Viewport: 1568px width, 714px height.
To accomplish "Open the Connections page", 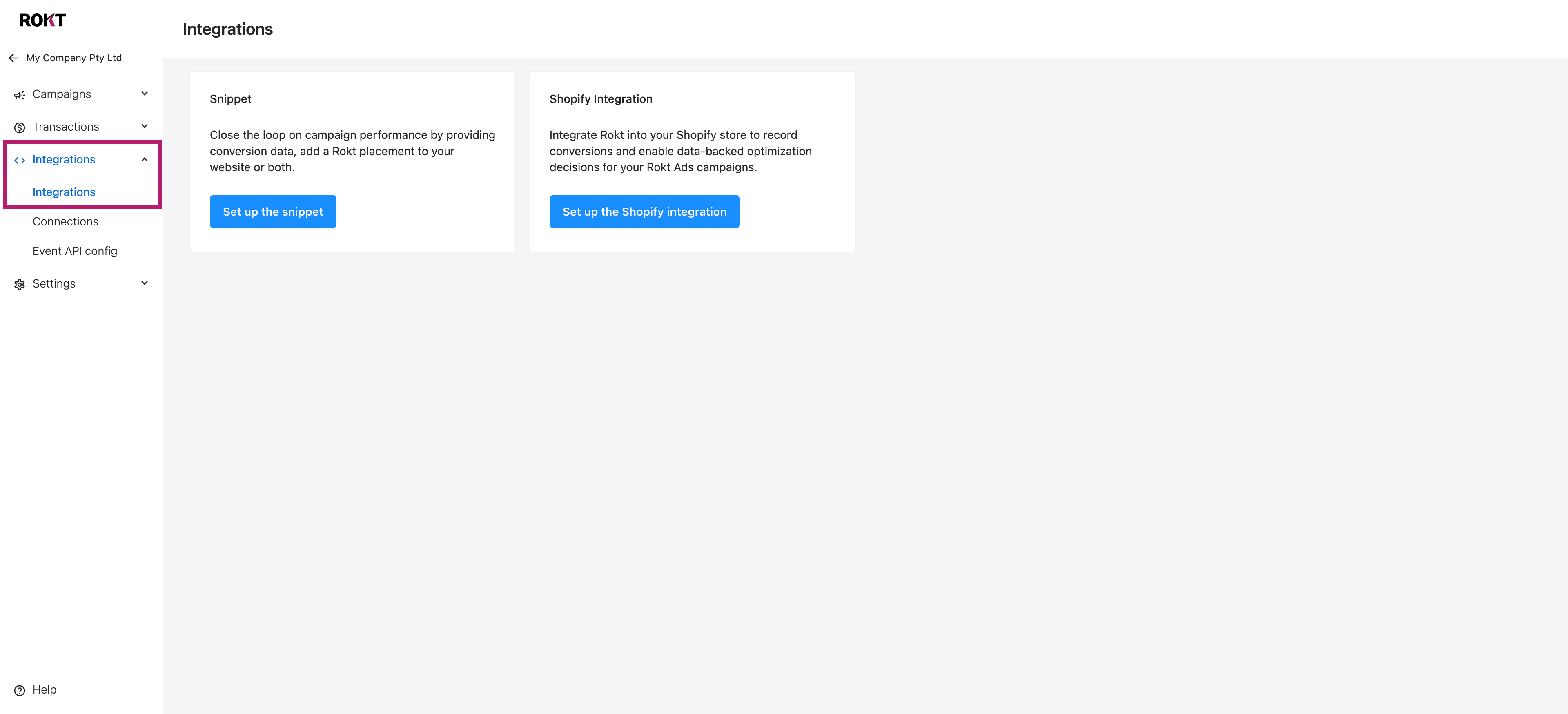I will (x=65, y=221).
